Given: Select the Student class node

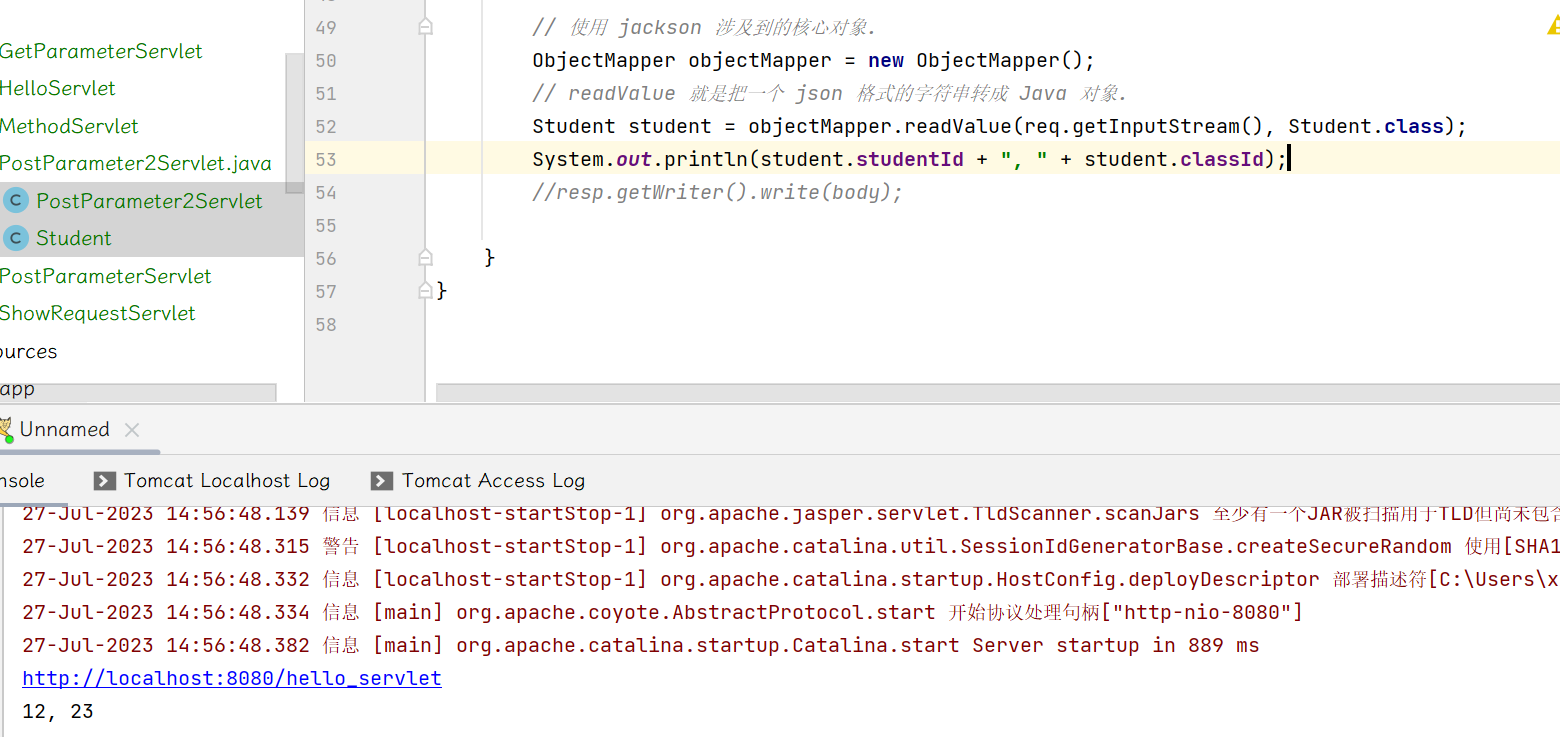Looking at the screenshot, I should (x=74, y=238).
